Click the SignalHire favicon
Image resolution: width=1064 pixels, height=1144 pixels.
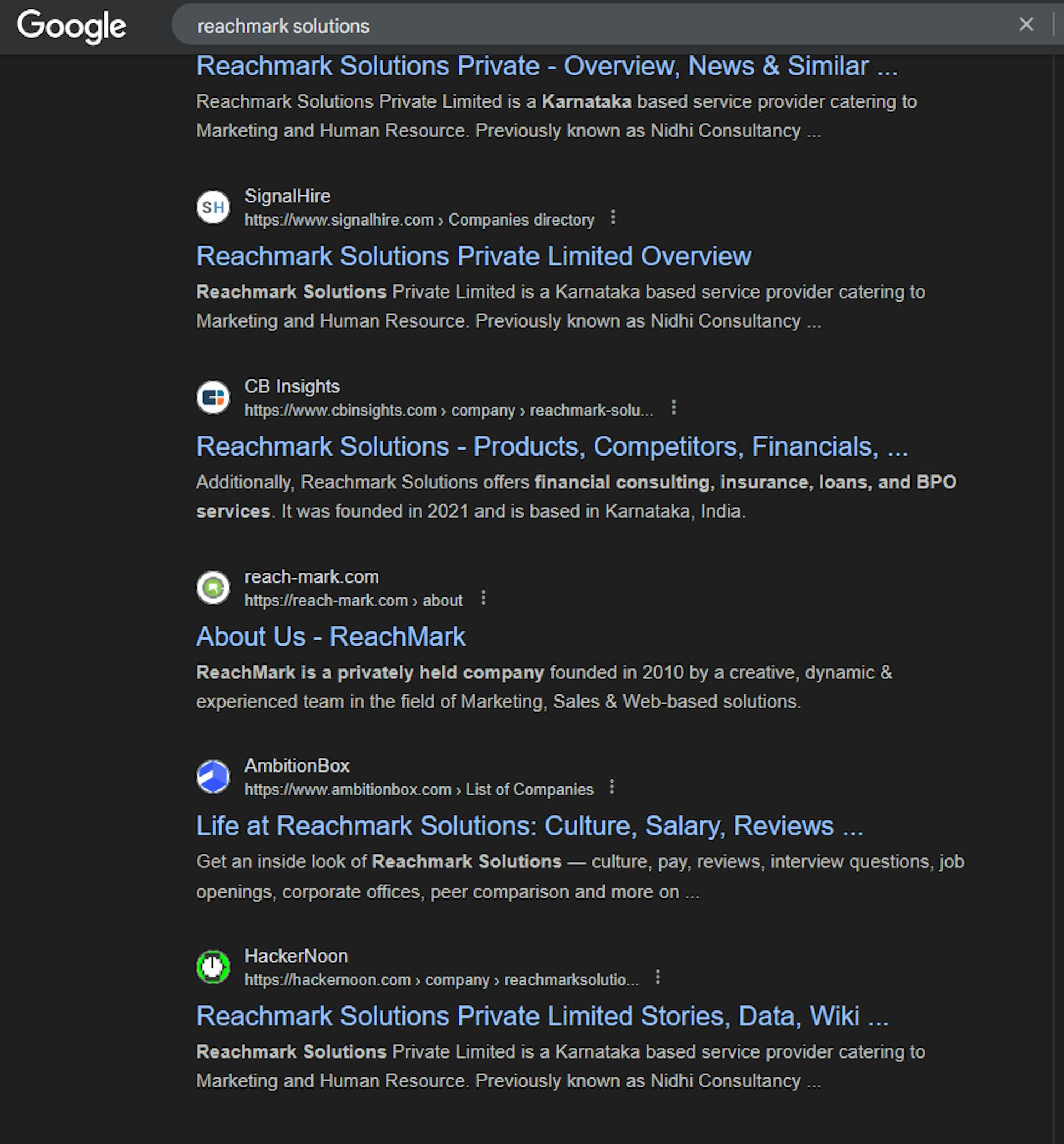tap(213, 207)
